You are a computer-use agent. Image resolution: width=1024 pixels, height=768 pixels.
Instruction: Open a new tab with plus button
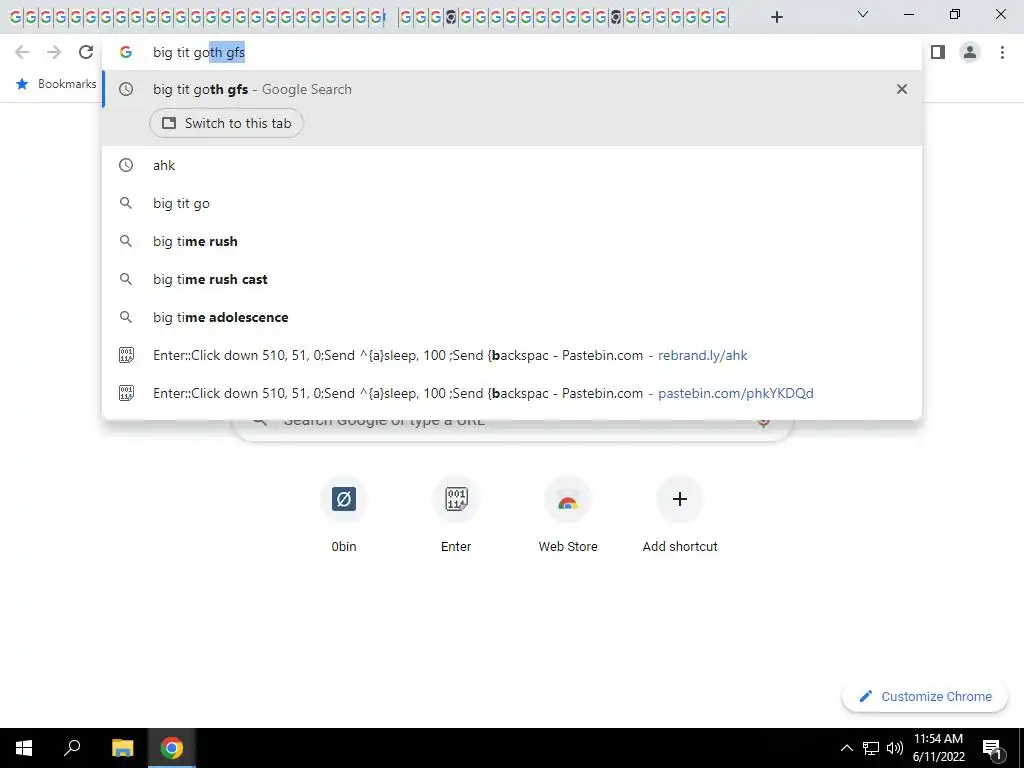(x=776, y=17)
